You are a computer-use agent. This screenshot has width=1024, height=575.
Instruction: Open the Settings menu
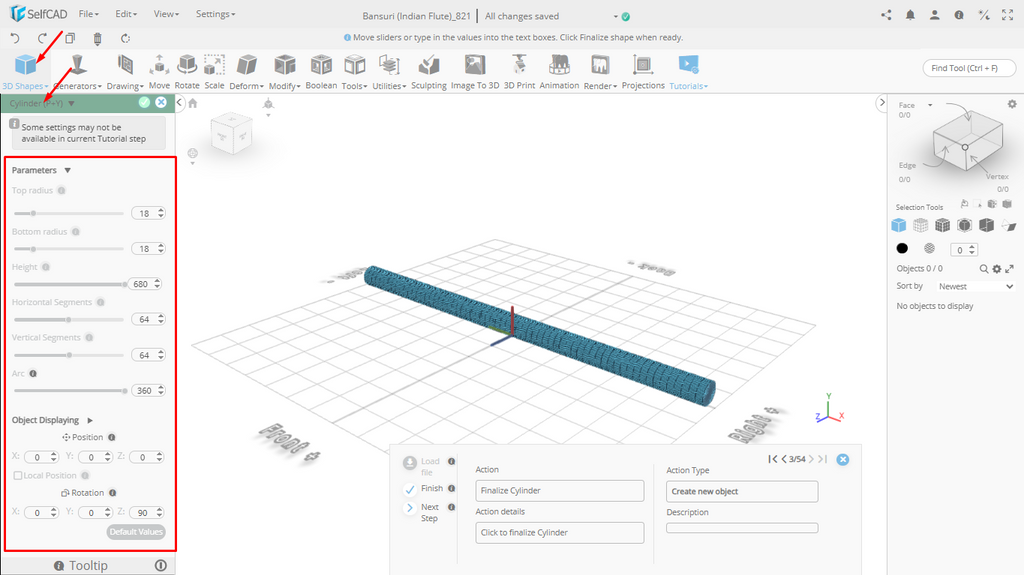pyautogui.click(x=215, y=14)
